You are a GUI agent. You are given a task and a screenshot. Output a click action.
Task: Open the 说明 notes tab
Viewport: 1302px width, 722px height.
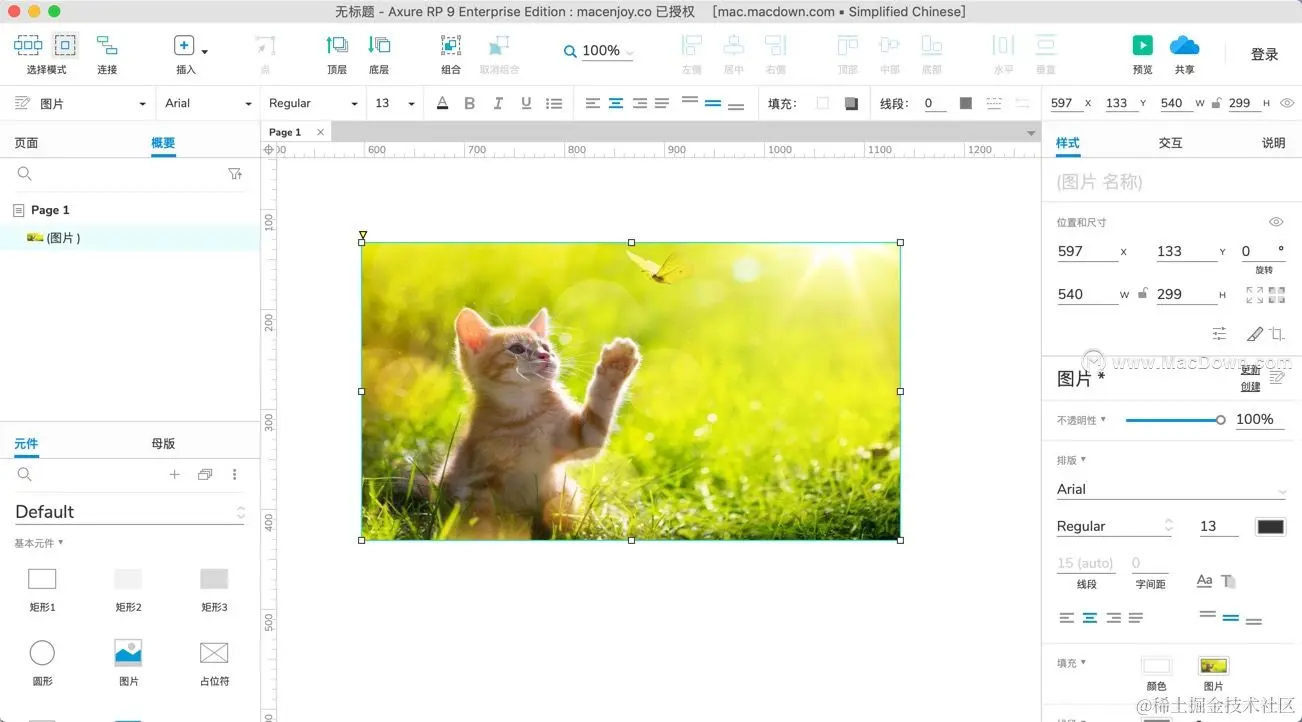(1273, 143)
